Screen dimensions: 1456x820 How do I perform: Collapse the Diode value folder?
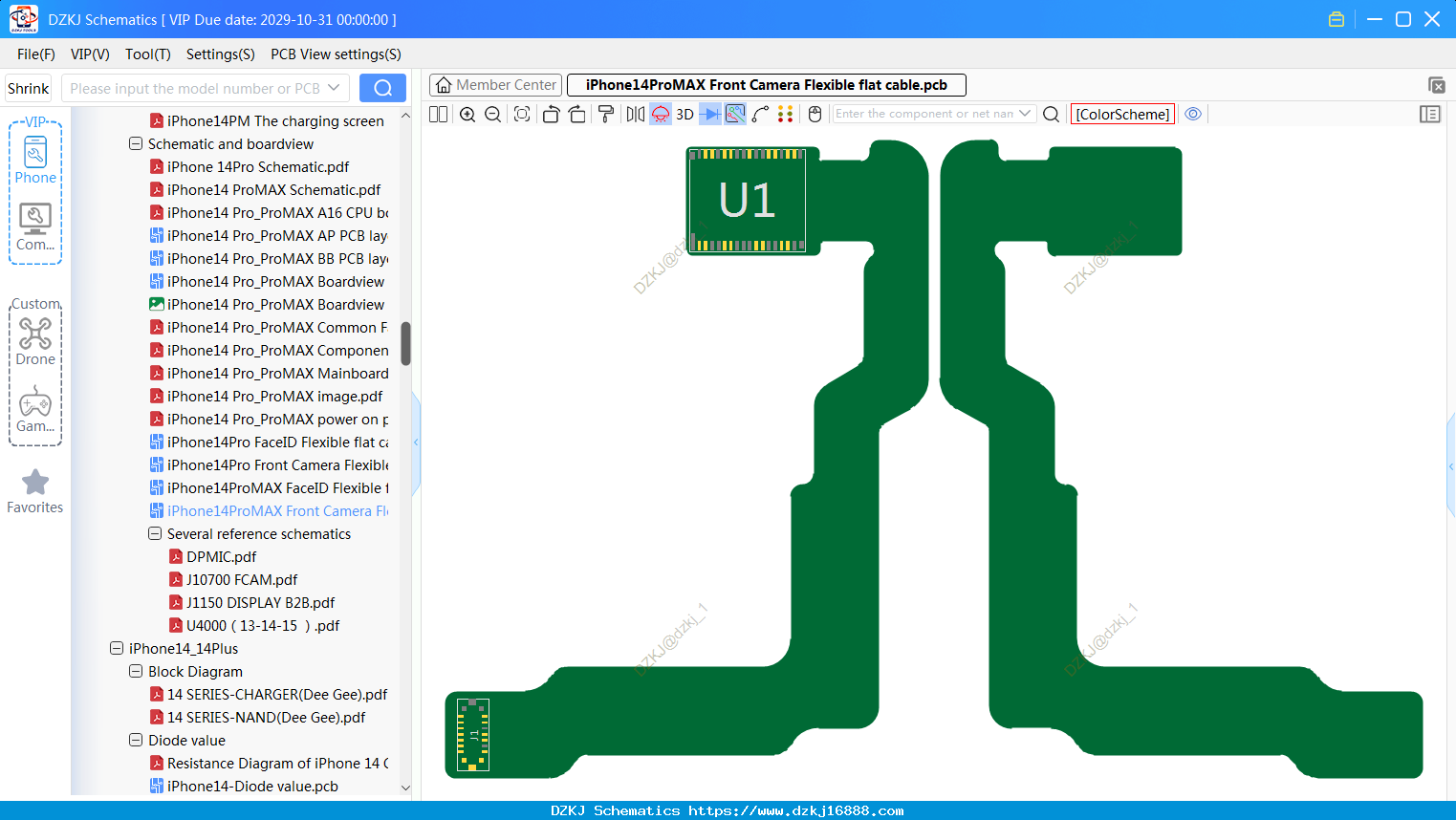pos(136,741)
